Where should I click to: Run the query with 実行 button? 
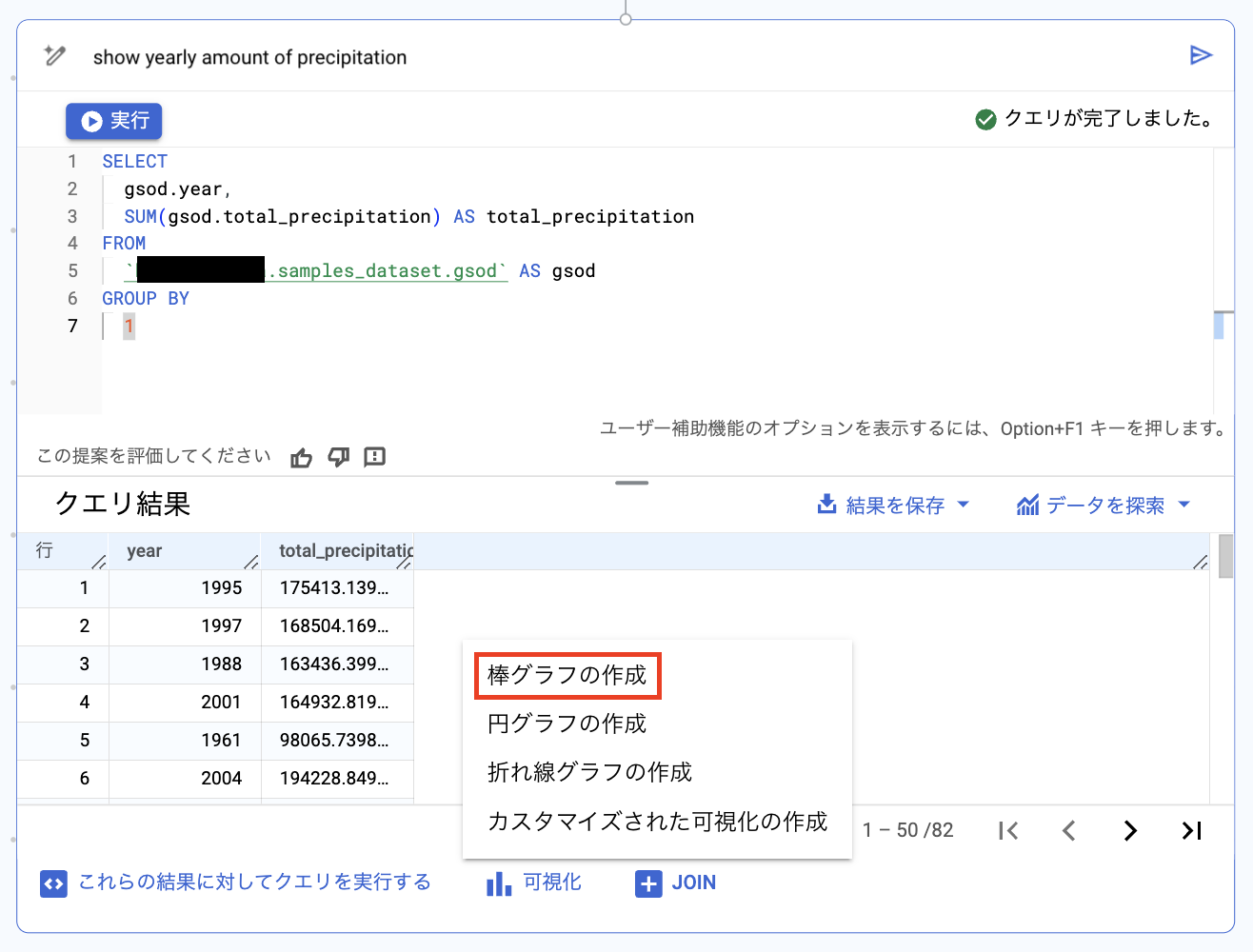point(114,121)
